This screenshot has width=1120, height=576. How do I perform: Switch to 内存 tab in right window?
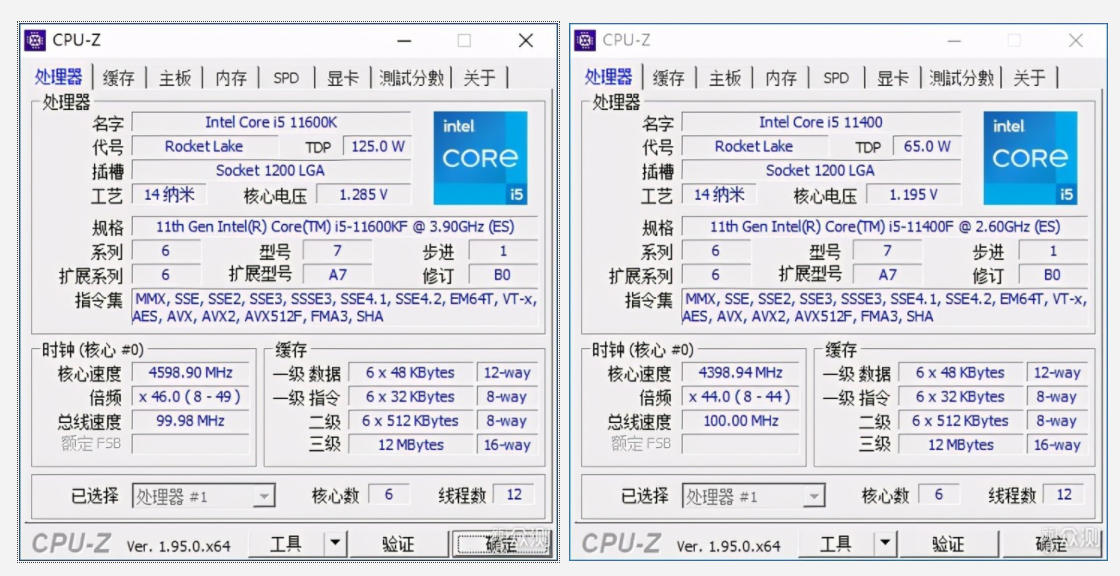781,78
